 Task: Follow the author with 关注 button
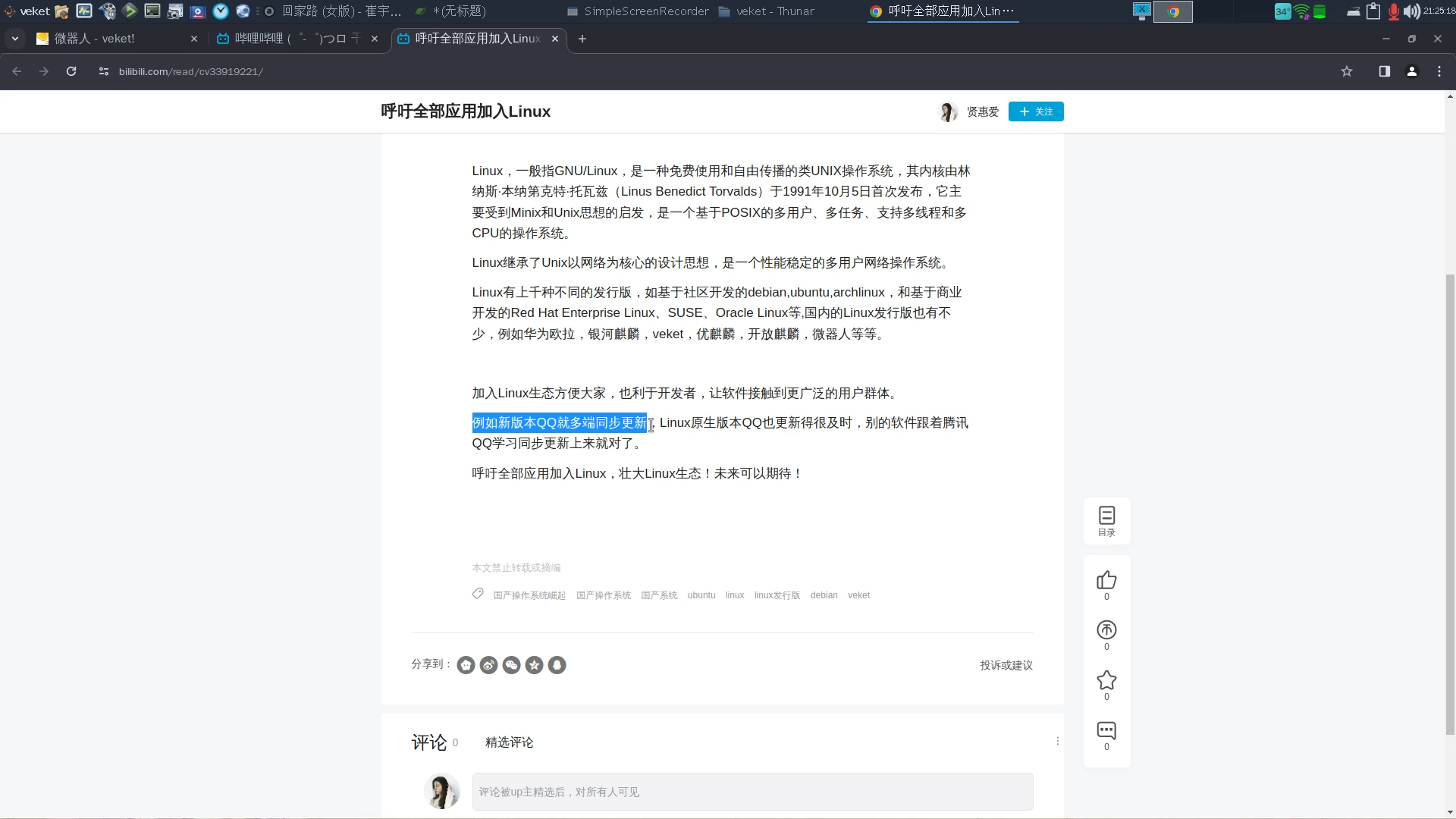tap(1035, 111)
